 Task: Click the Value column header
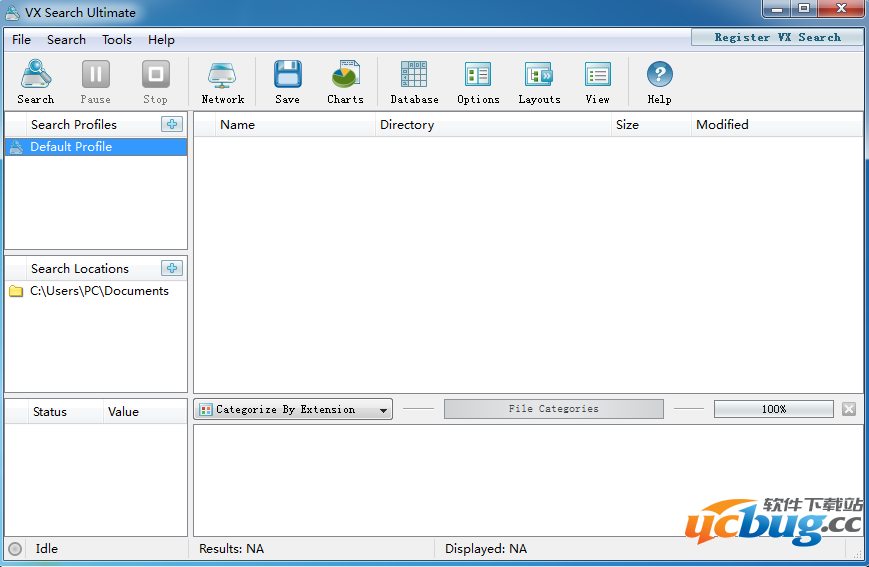pos(145,412)
